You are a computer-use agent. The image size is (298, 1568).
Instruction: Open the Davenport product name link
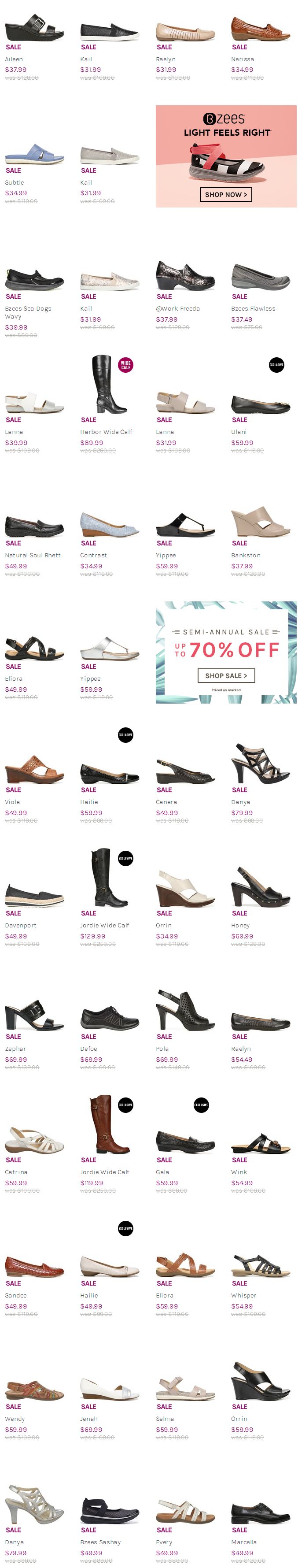[21, 925]
